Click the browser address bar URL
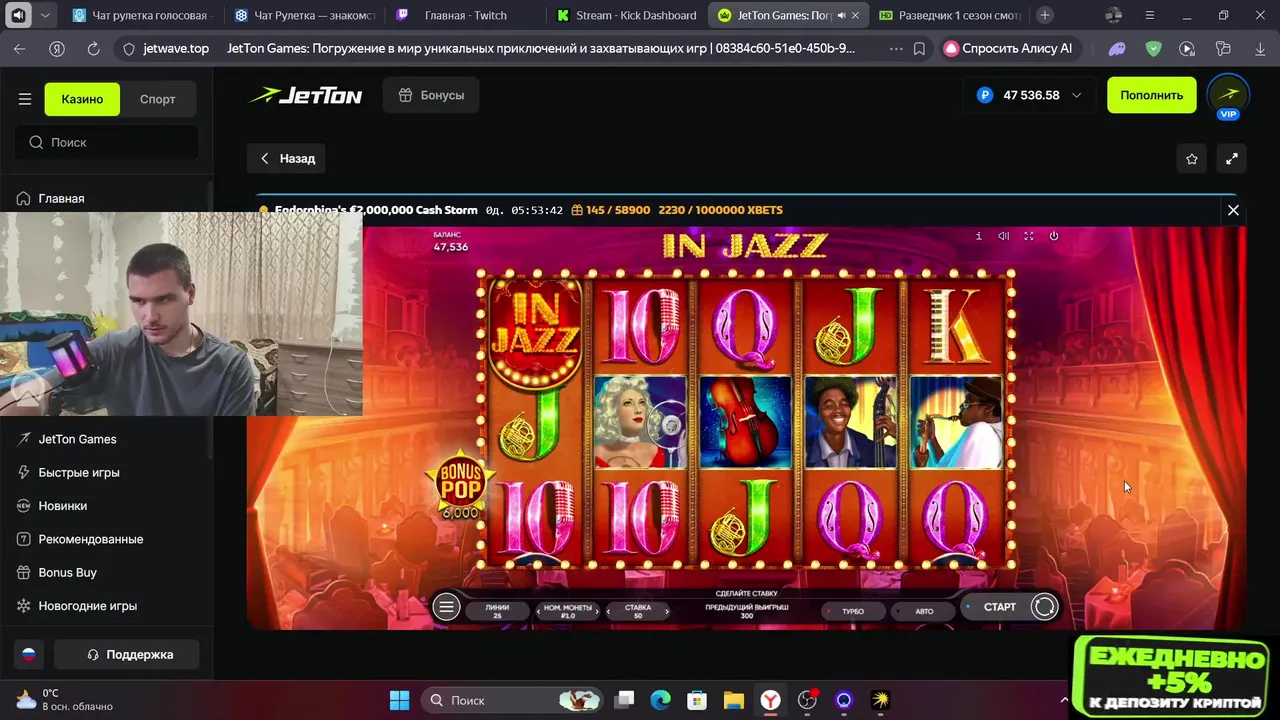1280x720 pixels. click(176, 48)
